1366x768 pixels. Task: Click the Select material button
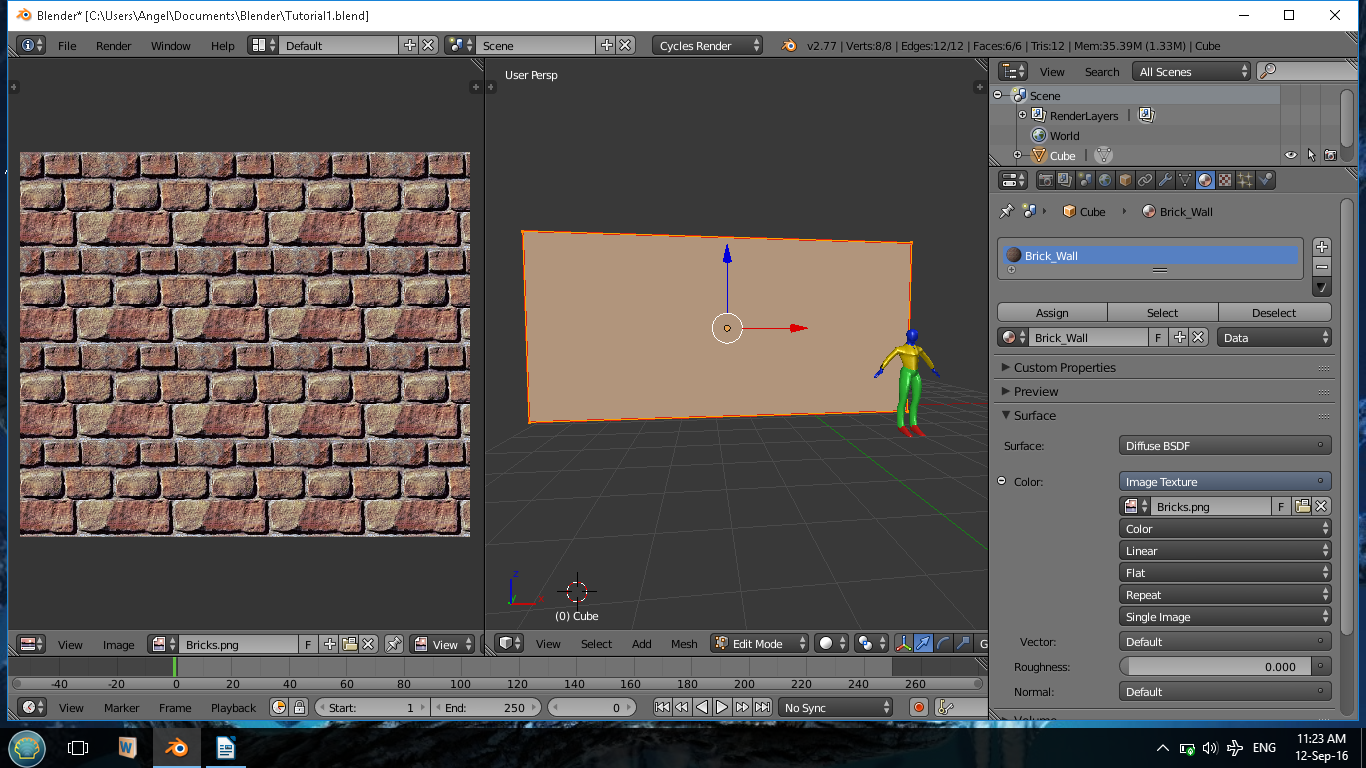pos(1163,313)
